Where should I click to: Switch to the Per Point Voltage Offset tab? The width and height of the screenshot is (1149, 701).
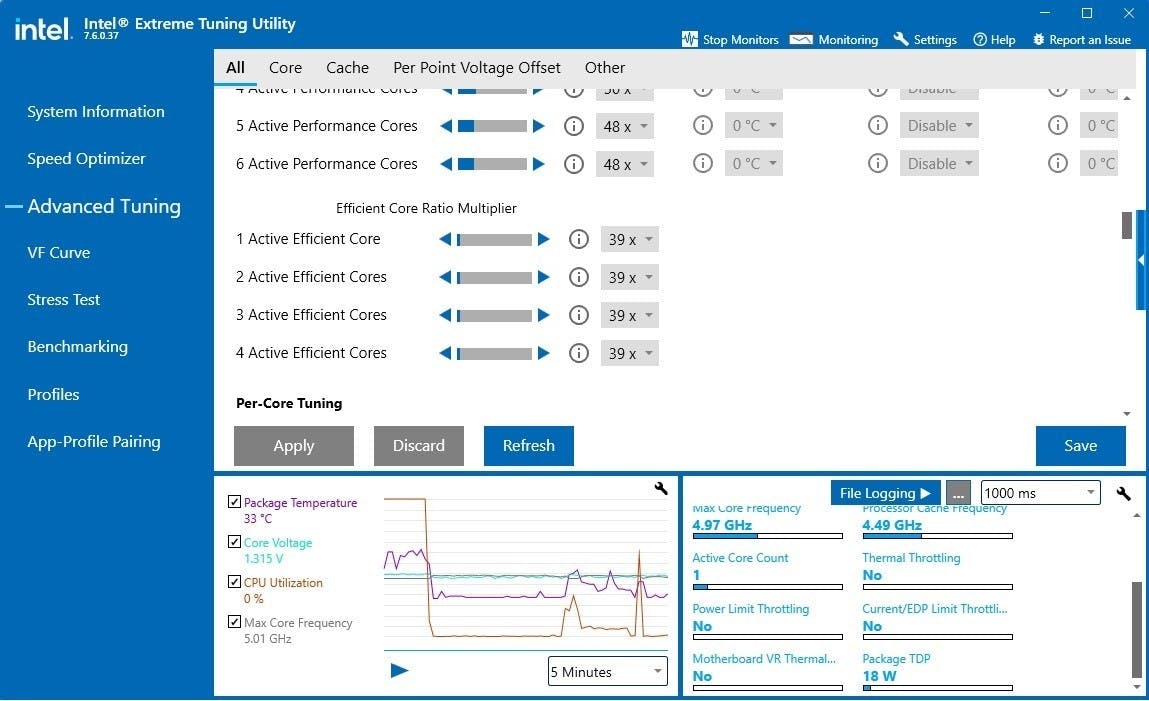(476, 68)
